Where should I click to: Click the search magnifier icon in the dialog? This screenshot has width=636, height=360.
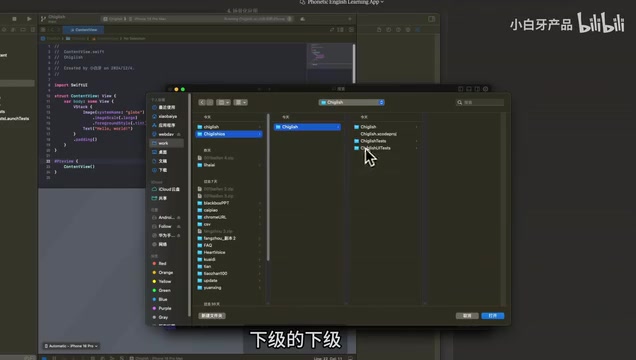point(460,103)
